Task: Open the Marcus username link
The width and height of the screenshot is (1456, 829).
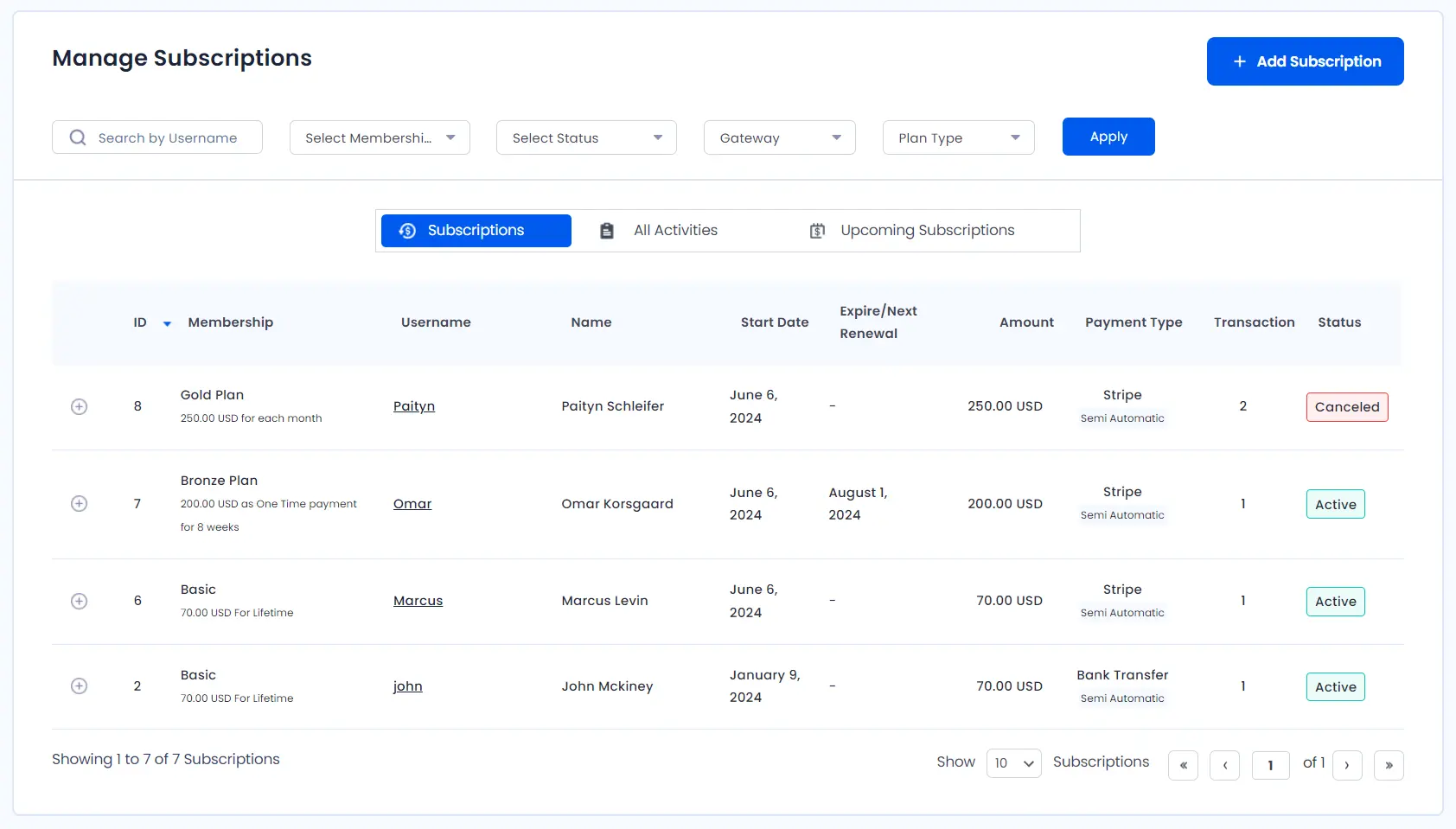Action: tap(418, 601)
